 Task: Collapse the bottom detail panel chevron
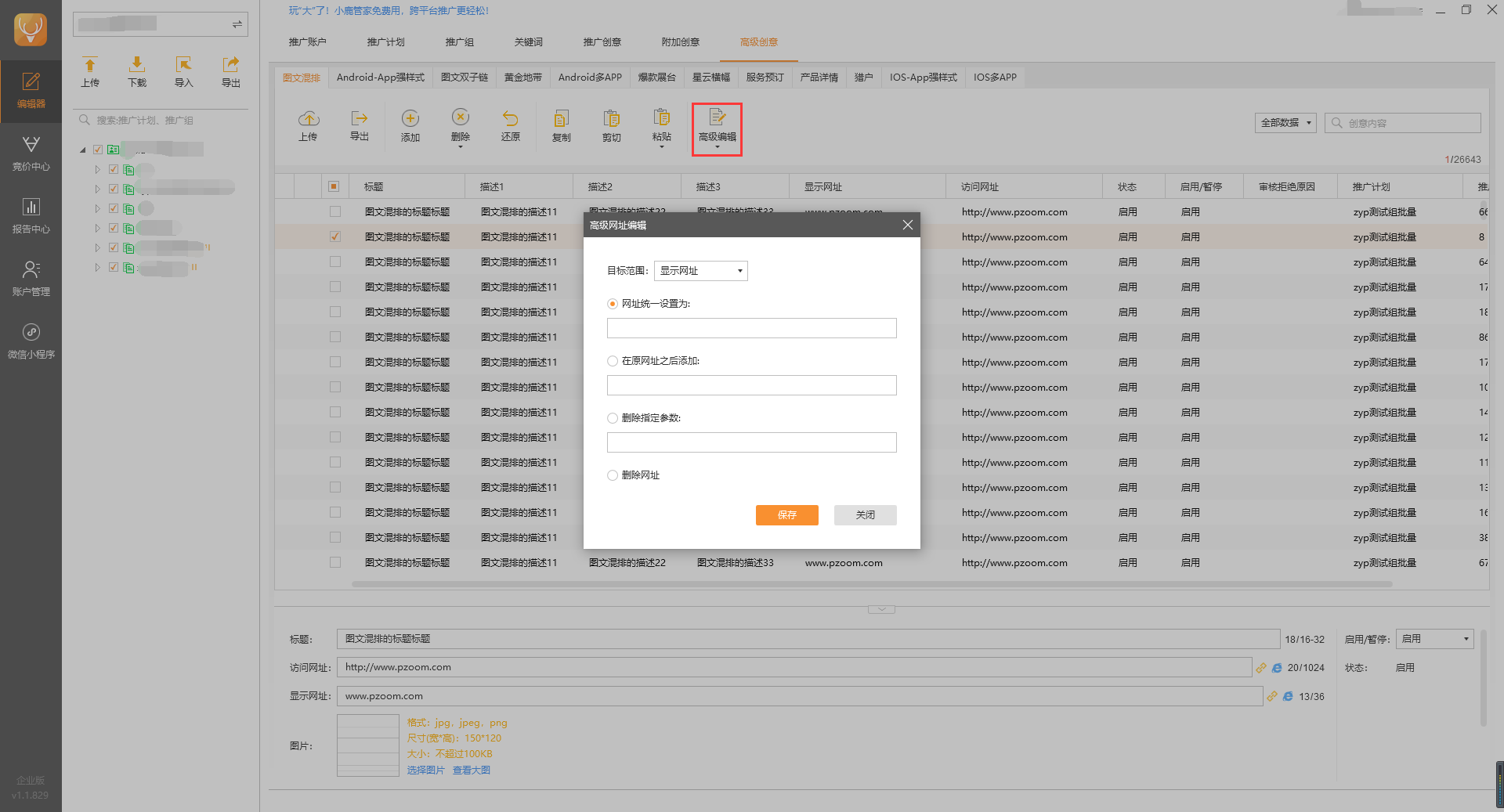(881, 609)
